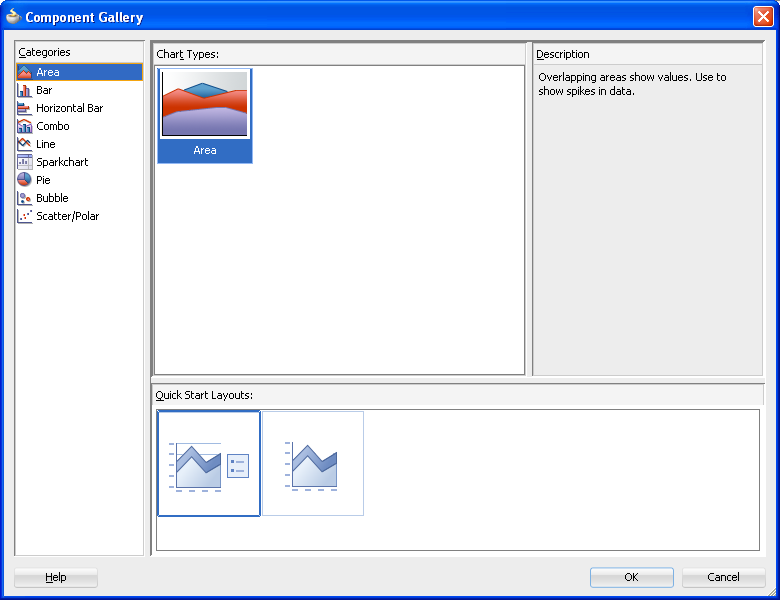The width and height of the screenshot is (780, 600).
Task: Click the Bubble label in Categories
Action: [x=52, y=198]
